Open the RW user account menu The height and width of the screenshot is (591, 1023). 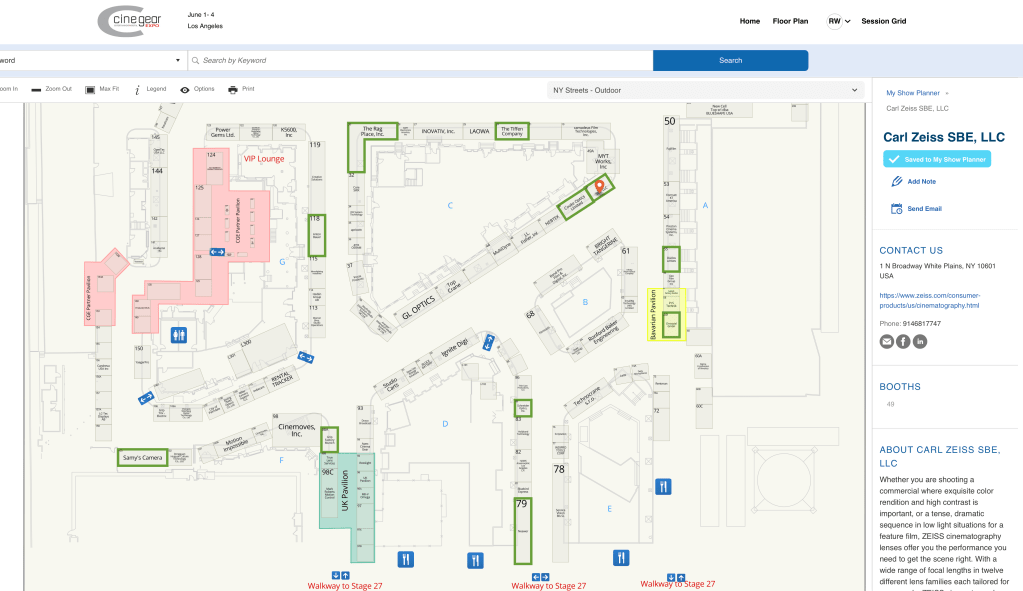[x=838, y=21]
